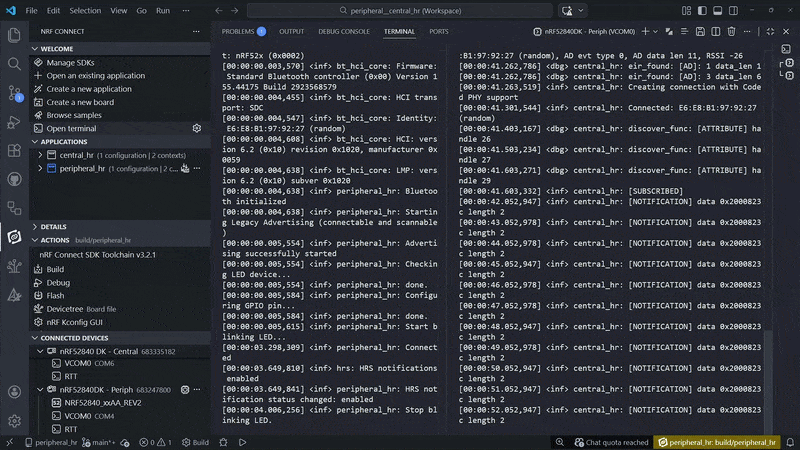Click the terminal vertical scrollbar

[x=768, y=380]
